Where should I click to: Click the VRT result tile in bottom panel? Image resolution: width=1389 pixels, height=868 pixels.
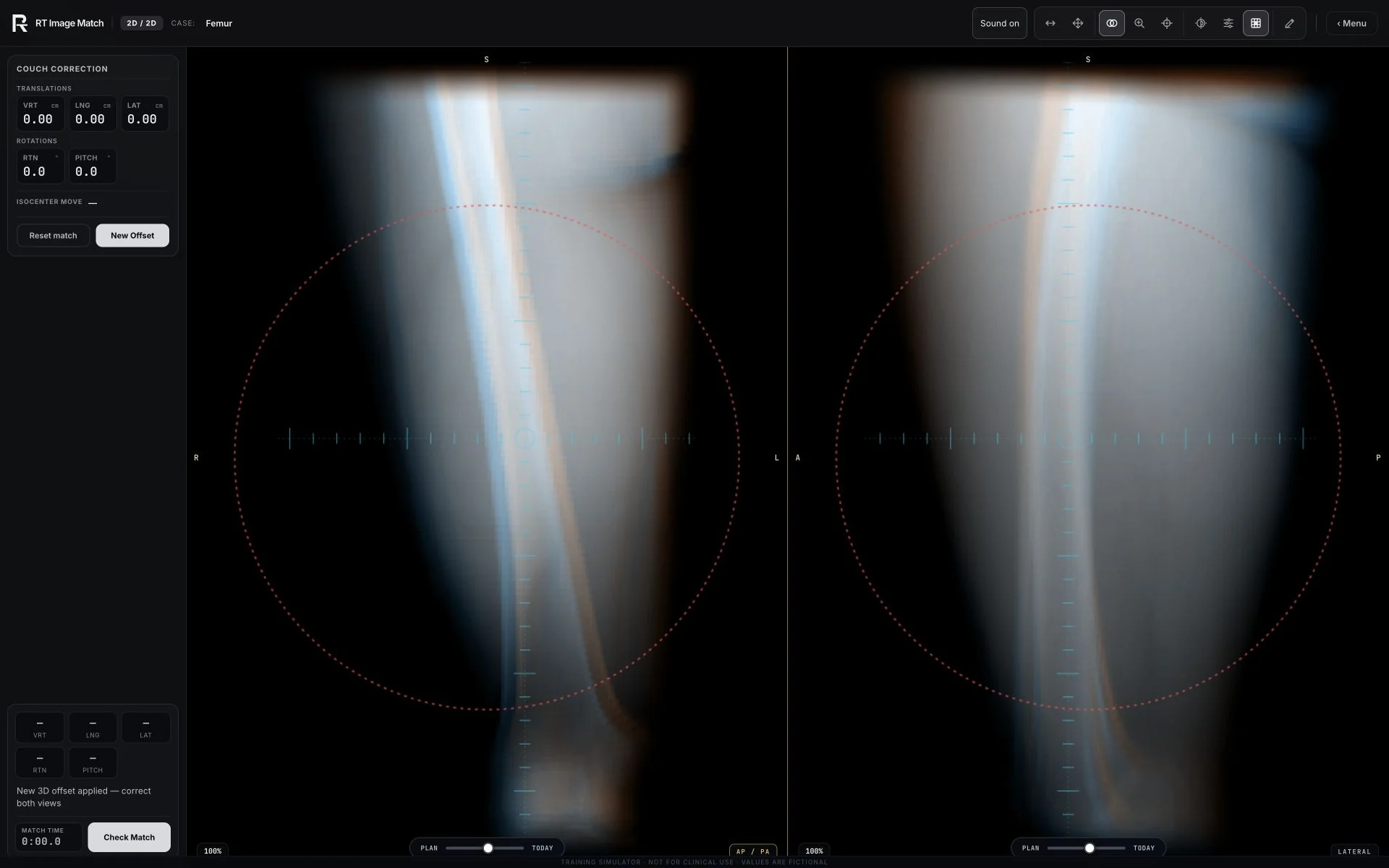tap(40, 728)
